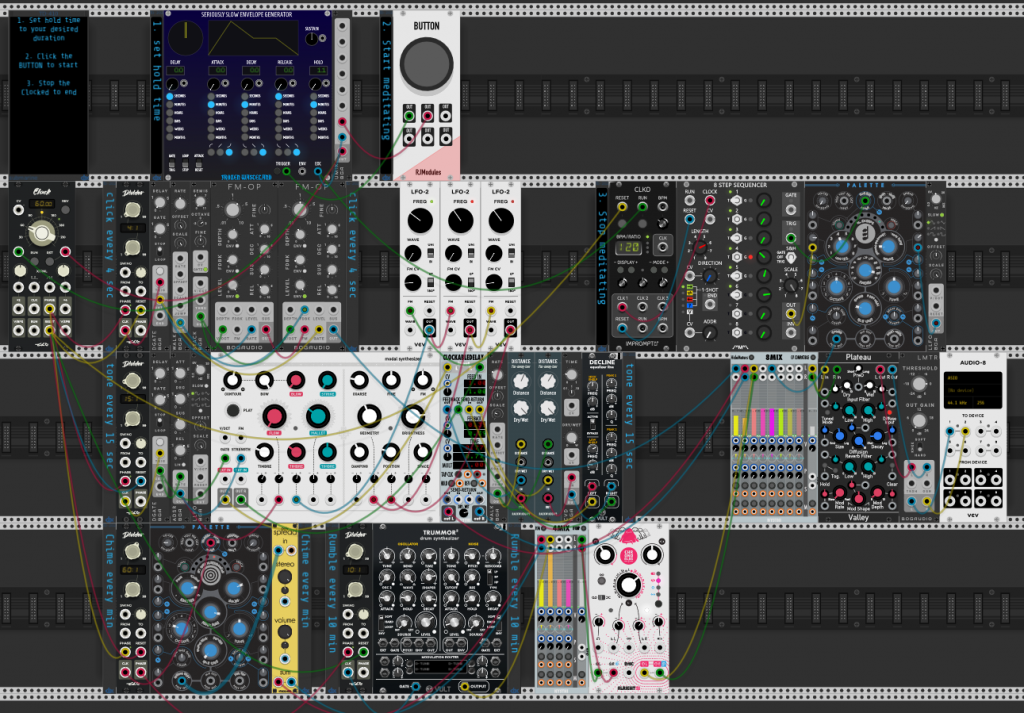The width and height of the screenshot is (1024, 713).
Task: Toggle the Diffuse Input button on Plateau
Action: tap(889, 413)
